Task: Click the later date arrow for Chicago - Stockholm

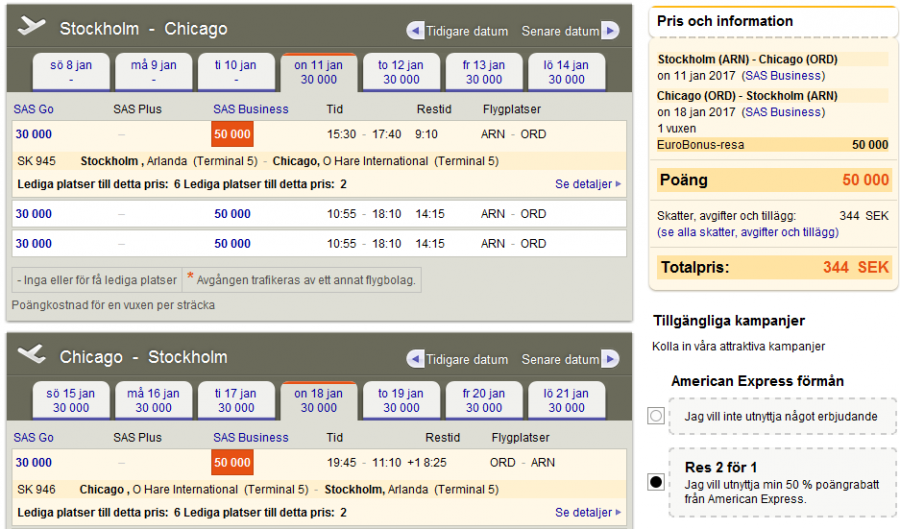Action: tap(610, 359)
